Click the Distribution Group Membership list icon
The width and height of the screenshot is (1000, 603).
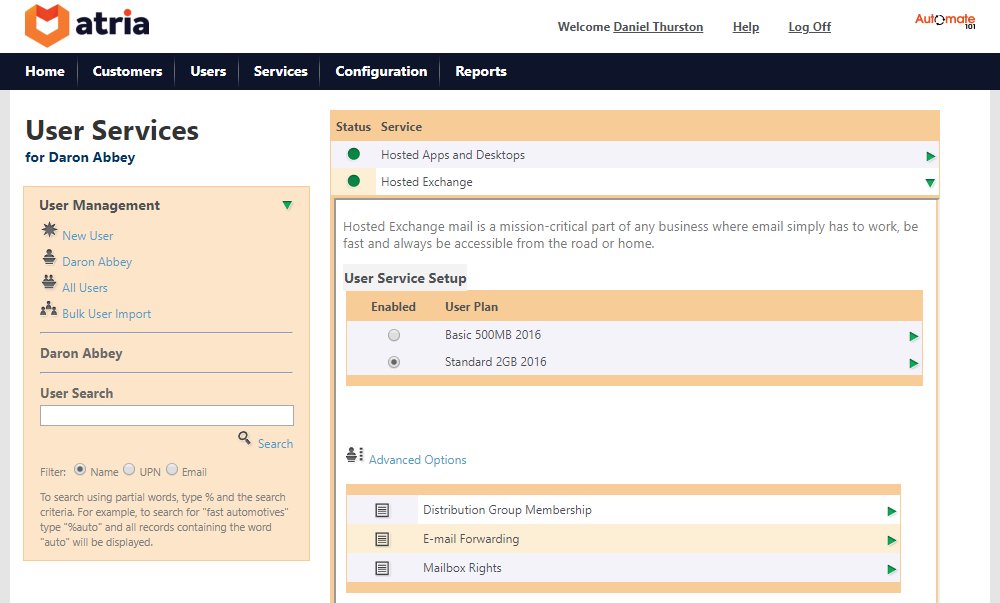pyautogui.click(x=382, y=511)
